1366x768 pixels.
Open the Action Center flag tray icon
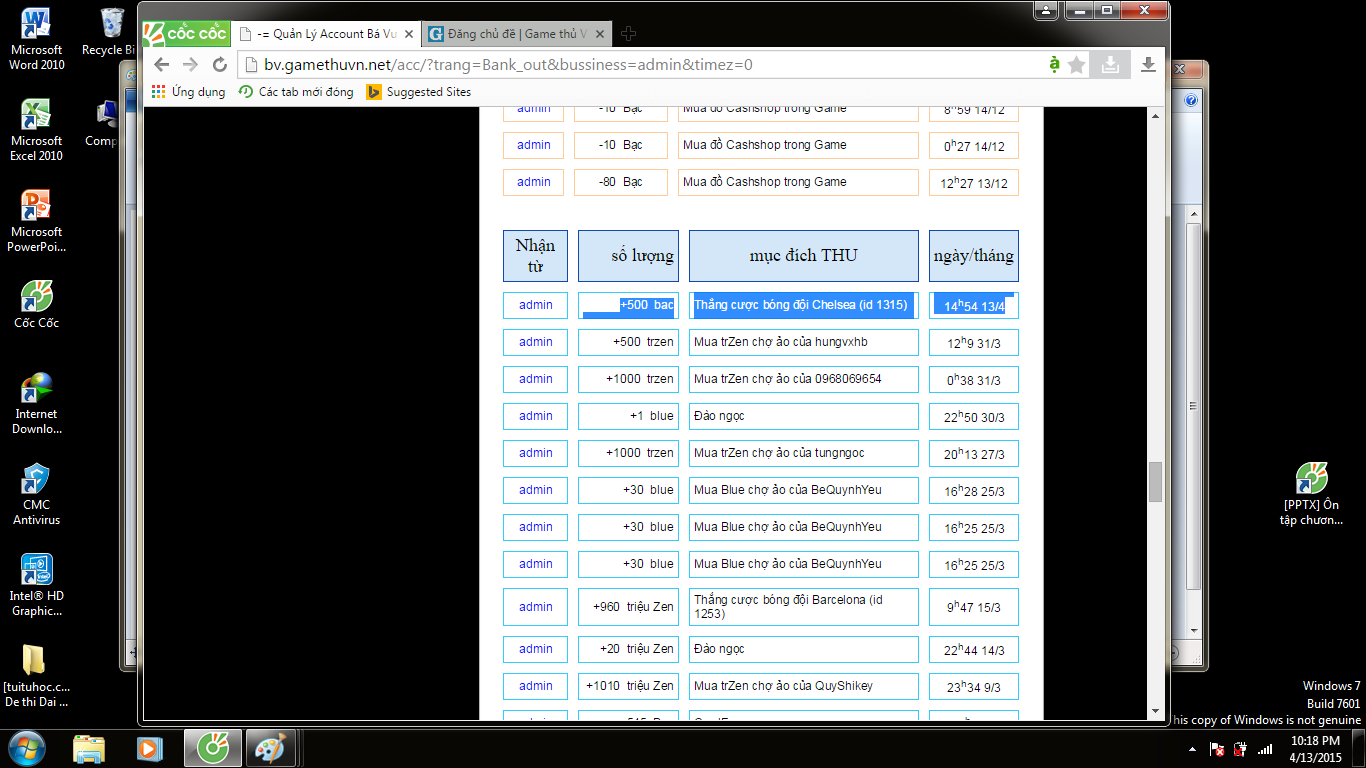[1218, 749]
